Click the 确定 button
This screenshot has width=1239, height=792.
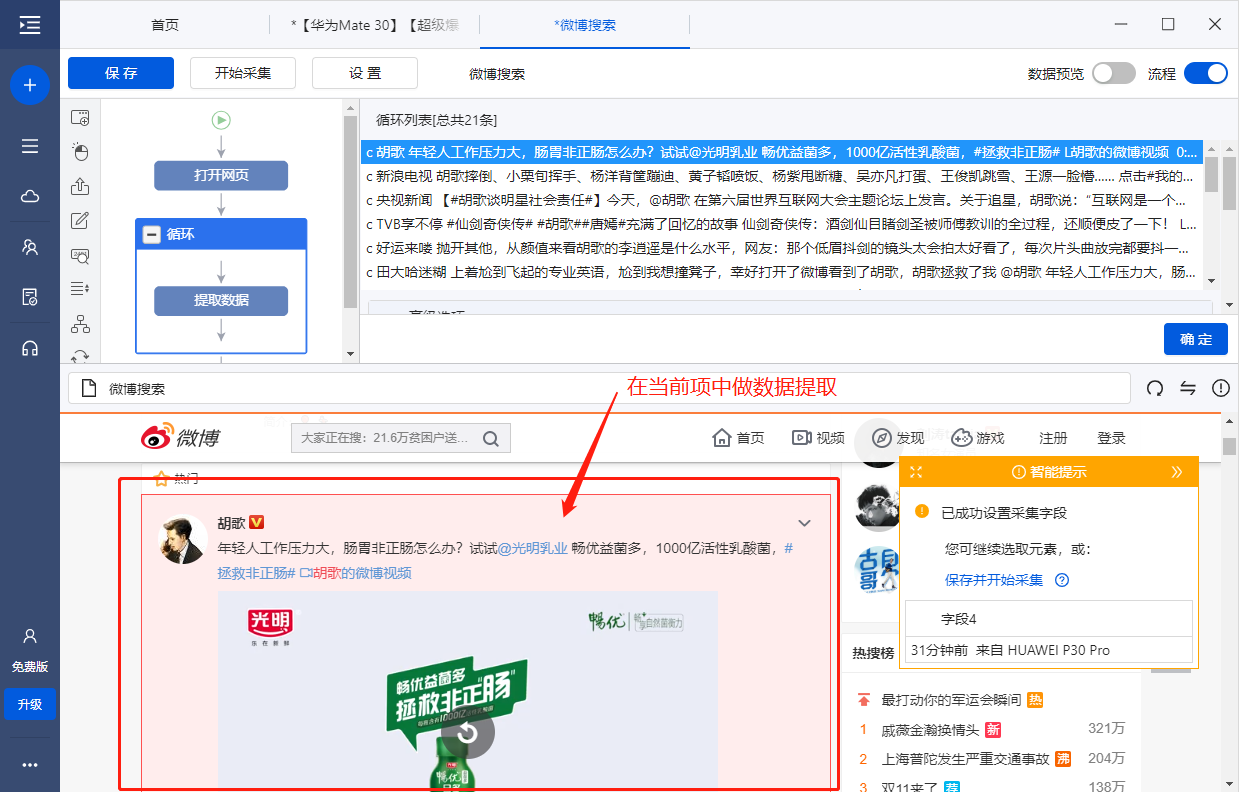(x=1196, y=339)
